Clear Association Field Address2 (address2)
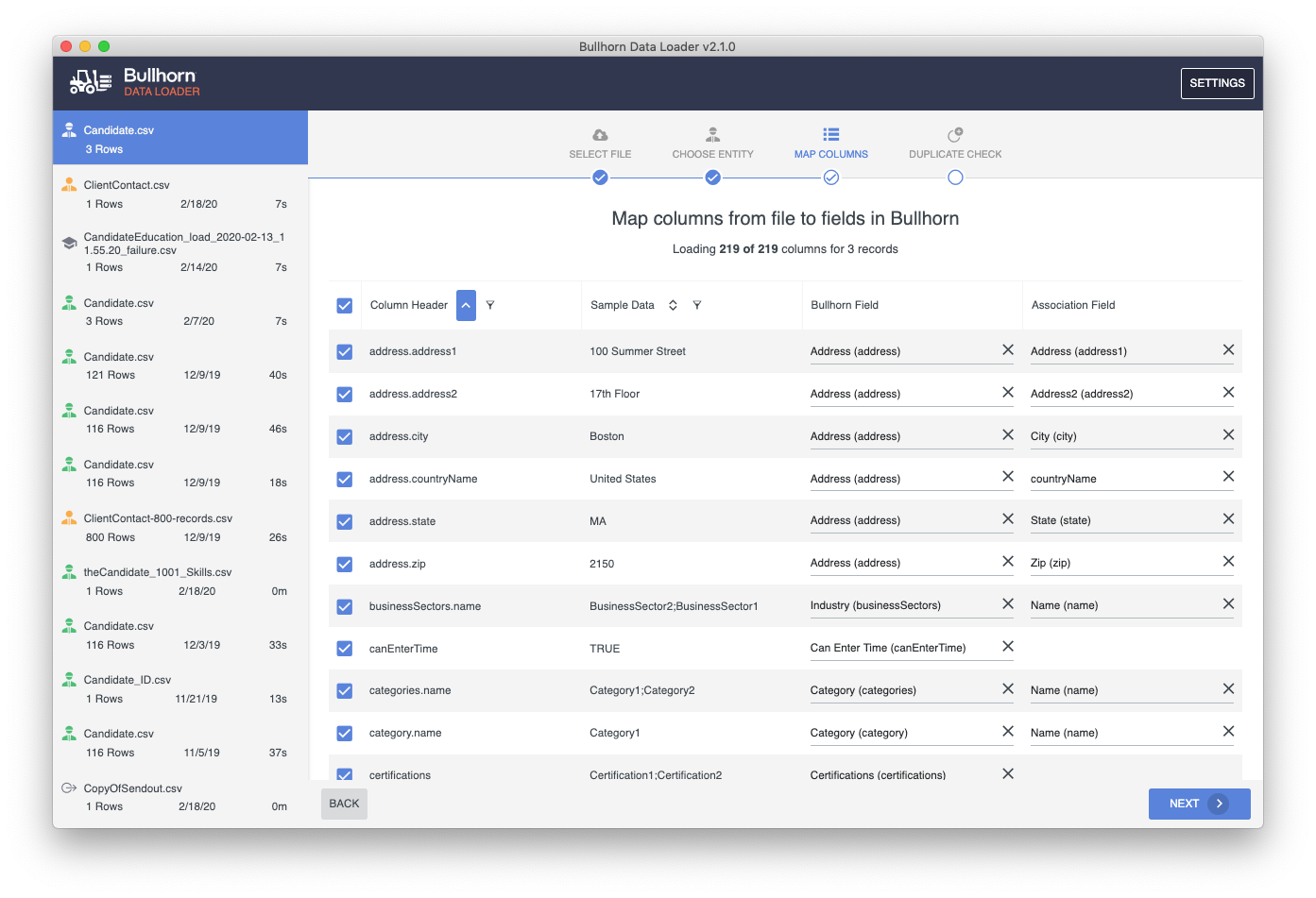 [x=1228, y=393]
